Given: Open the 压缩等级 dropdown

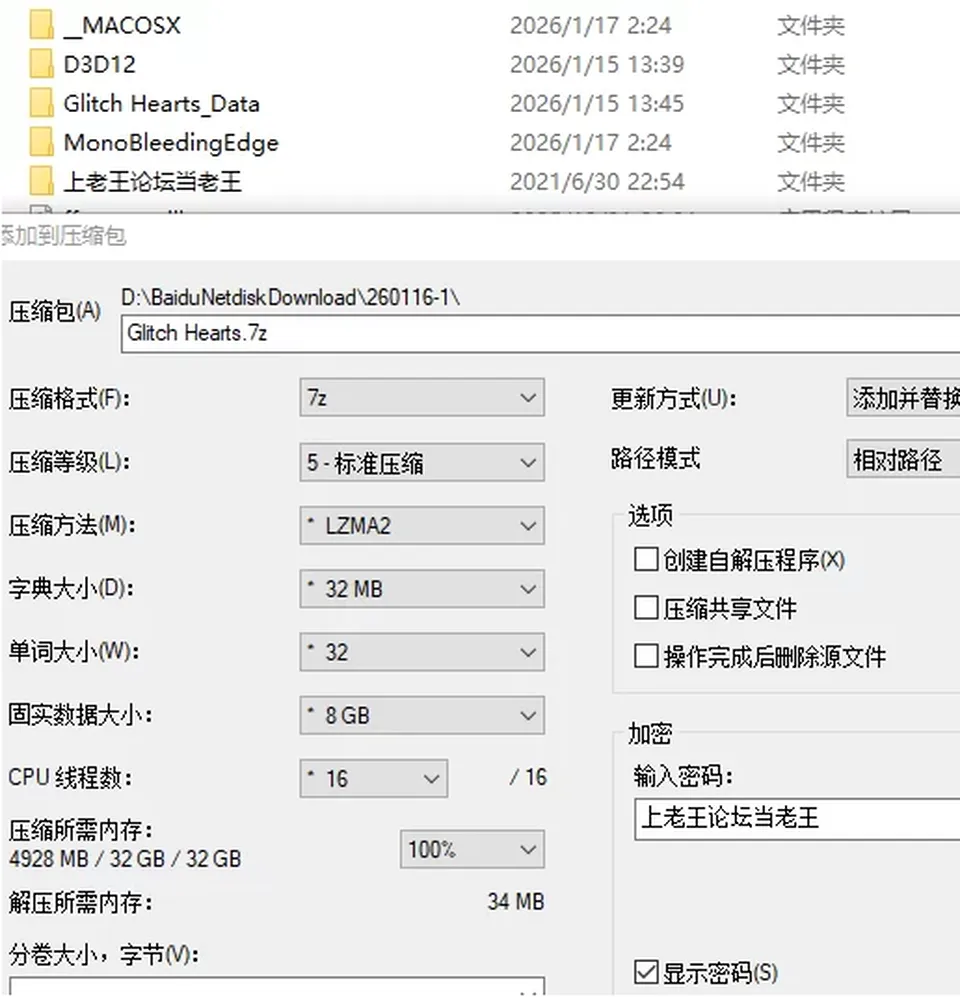Looking at the screenshot, I should [422, 462].
